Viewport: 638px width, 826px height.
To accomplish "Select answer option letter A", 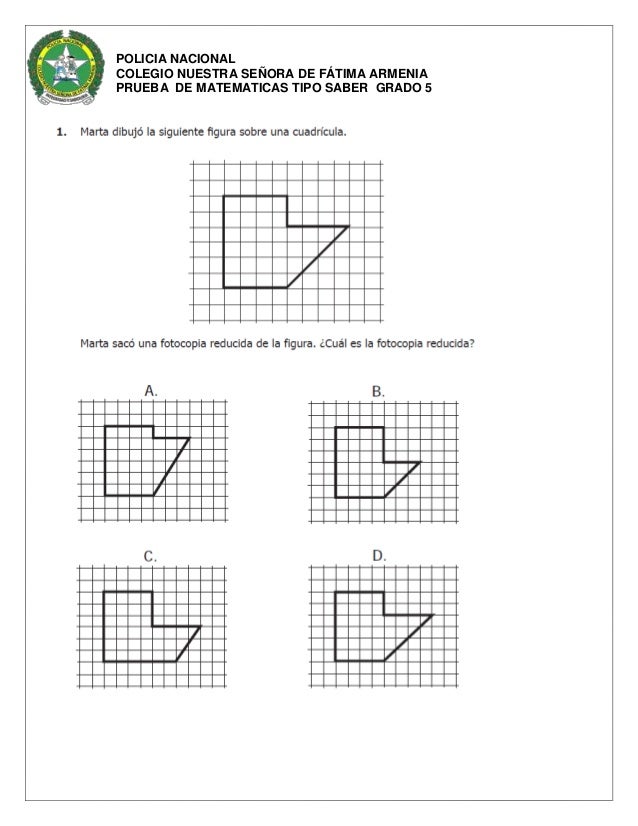I will (151, 391).
